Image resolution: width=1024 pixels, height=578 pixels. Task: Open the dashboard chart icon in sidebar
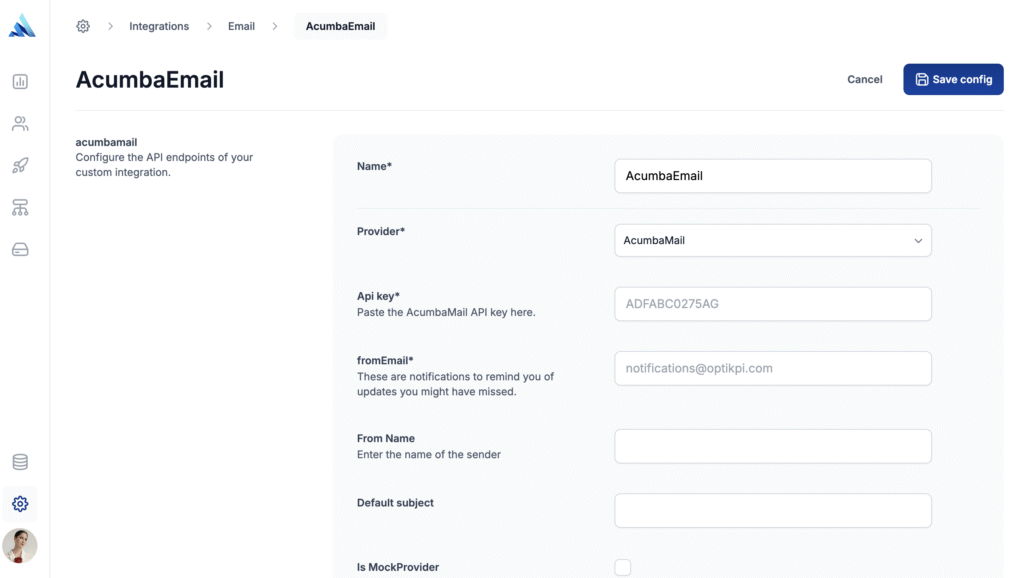[20, 82]
